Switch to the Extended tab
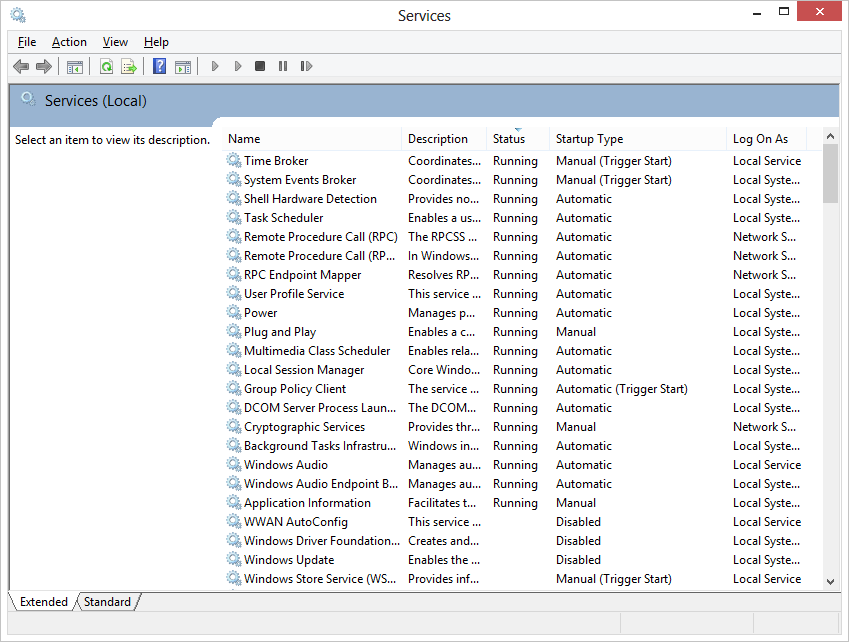Screen dimensions: 849x642 [44, 602]
